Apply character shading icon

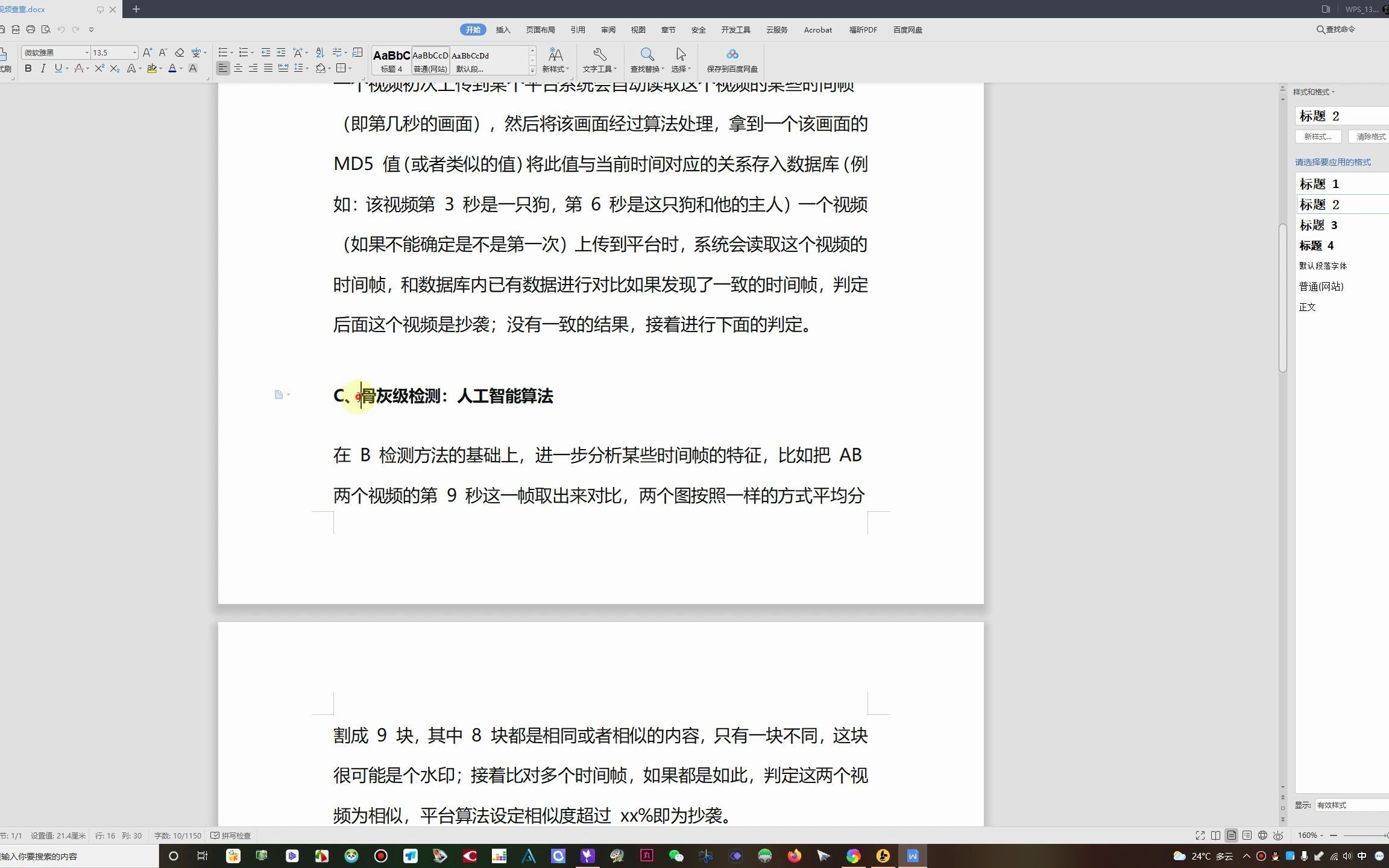(x=193, y=69)
